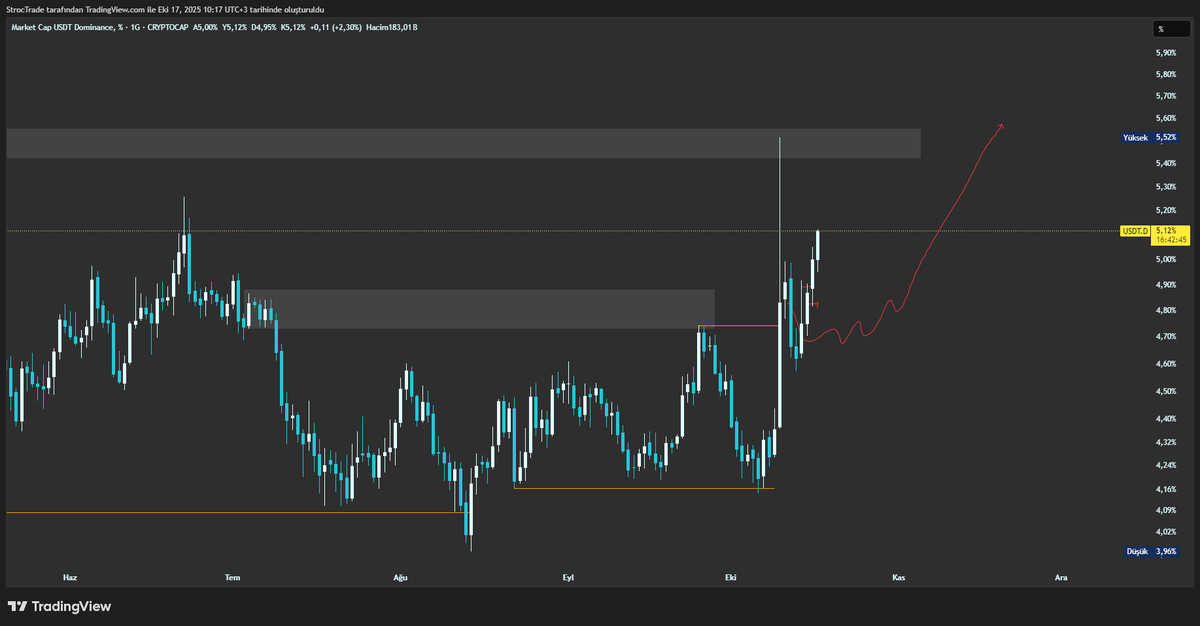Viewport: 1200px width, 626px height.
Task: Click the Tem month label on time axis
Action: point(232,578)
